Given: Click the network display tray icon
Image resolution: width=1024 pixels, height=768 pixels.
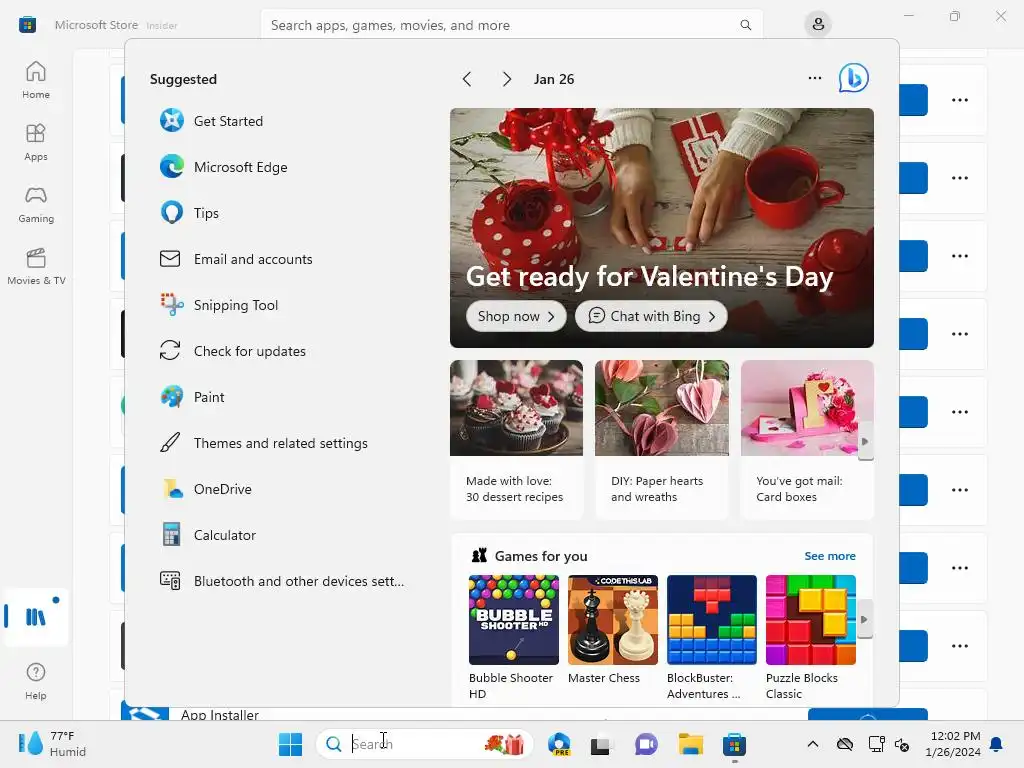Looking at the screenshot, I should click(x=876, y=744).
